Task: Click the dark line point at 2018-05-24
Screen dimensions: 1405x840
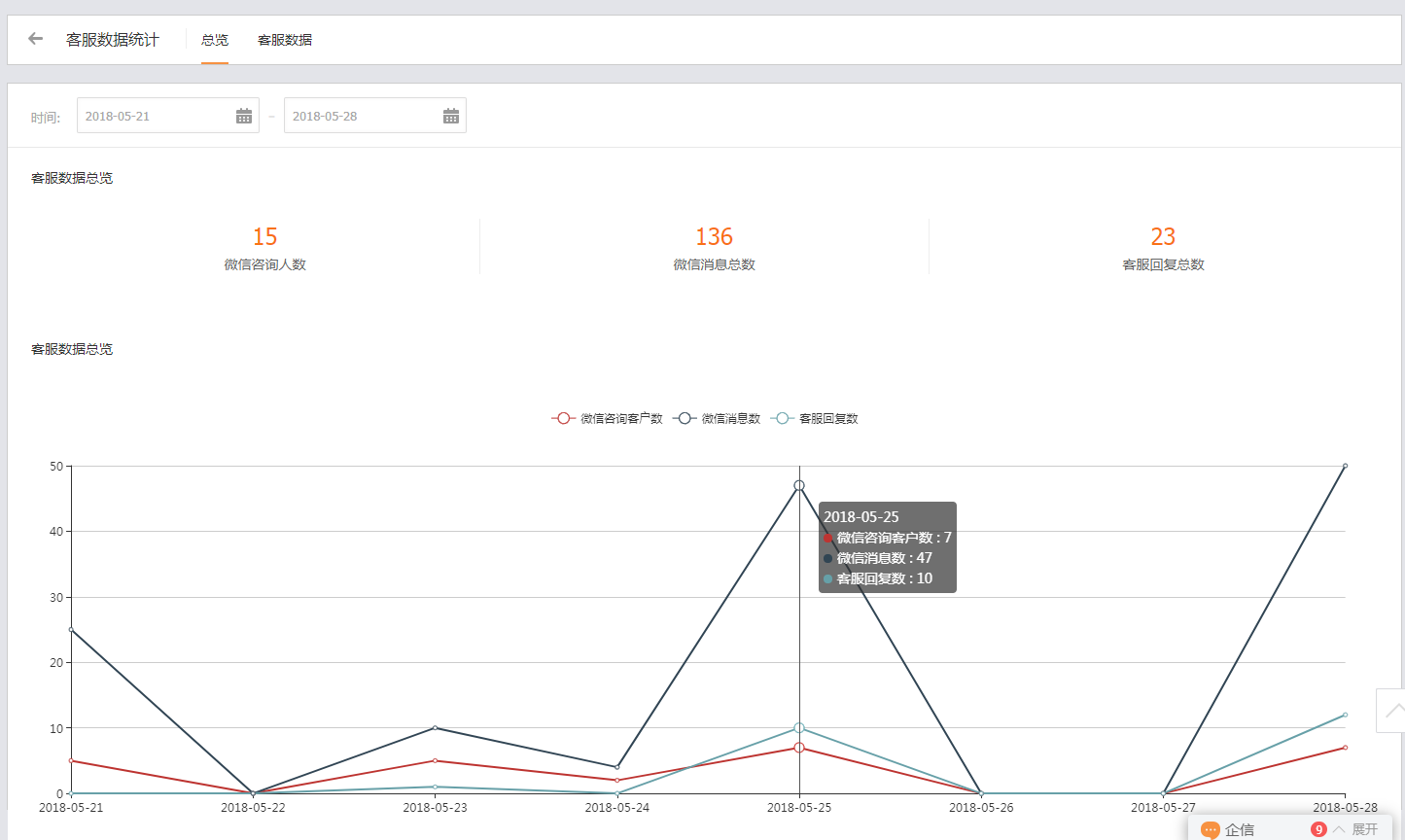Action: pyautogui.click(x=617, y=767)
